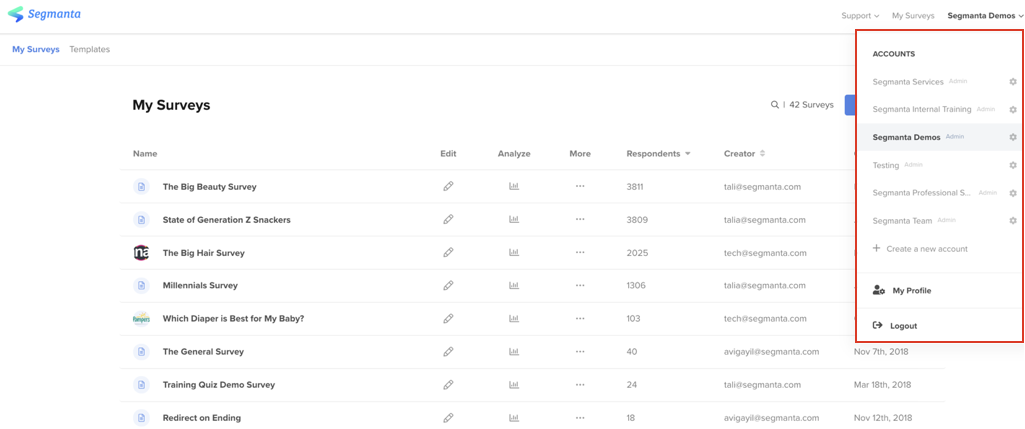Viewport: 1025px width, 429px height.
Task: Click the Name column header
Action: (x=145, y=154)
